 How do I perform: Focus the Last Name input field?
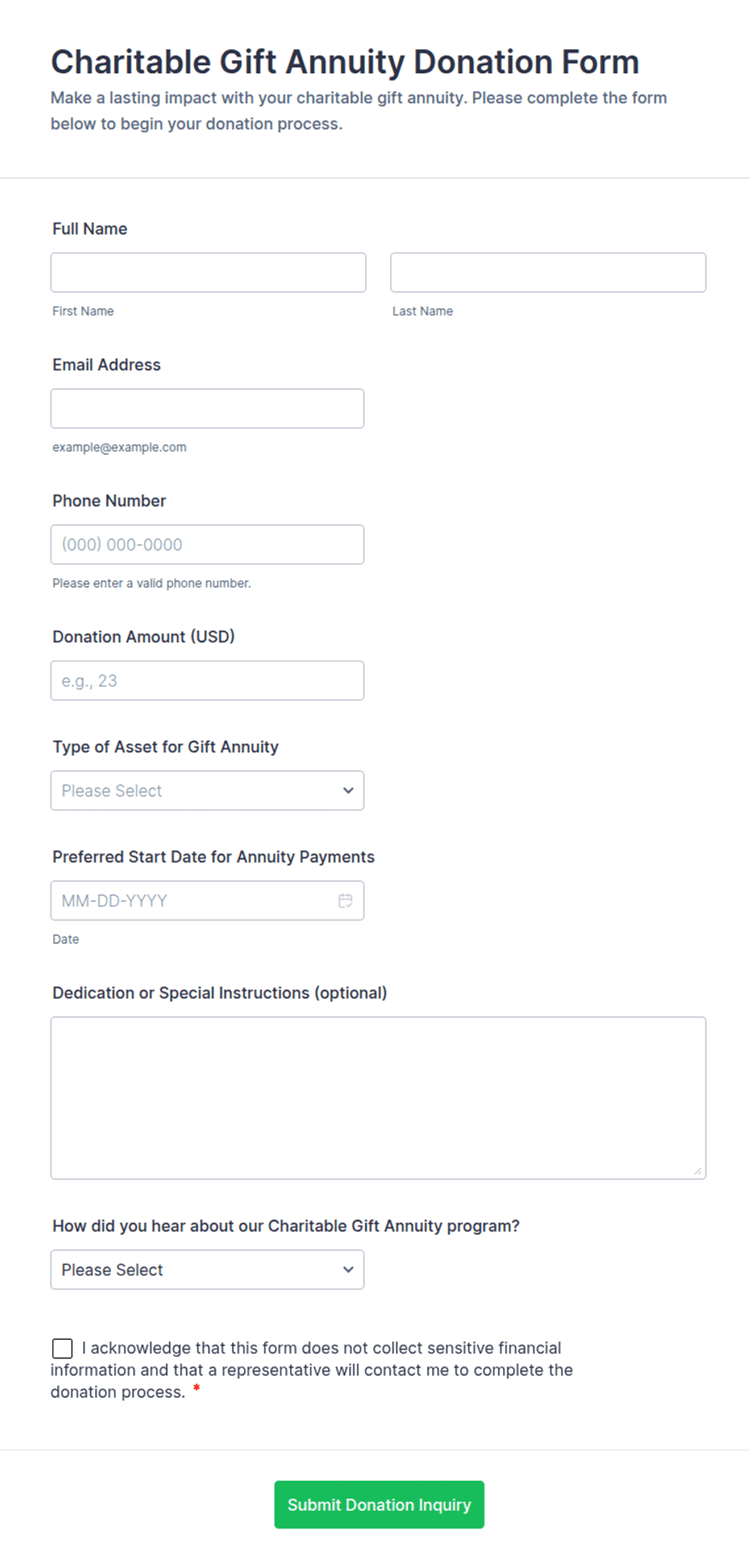click(548, 273)
